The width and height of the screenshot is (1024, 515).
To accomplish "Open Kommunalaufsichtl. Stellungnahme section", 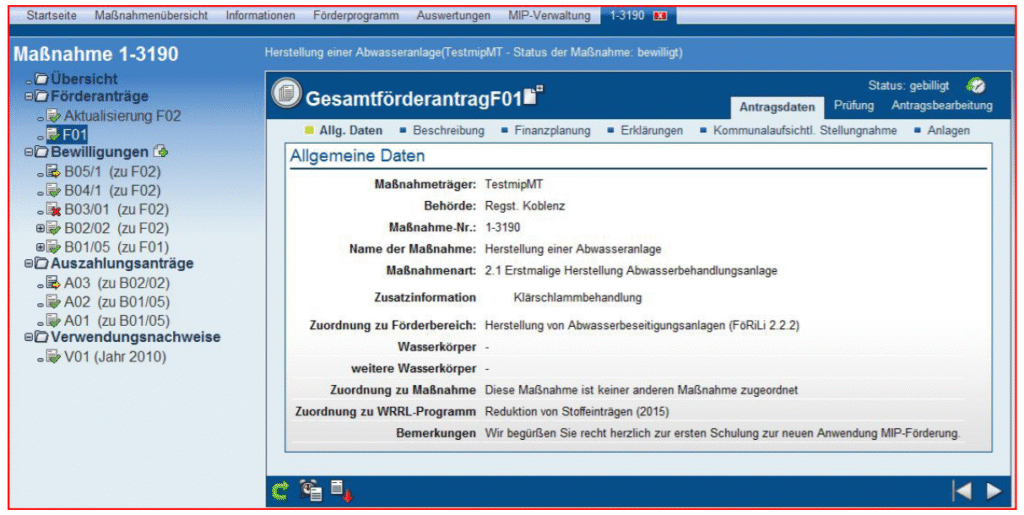I will (805, 131).
